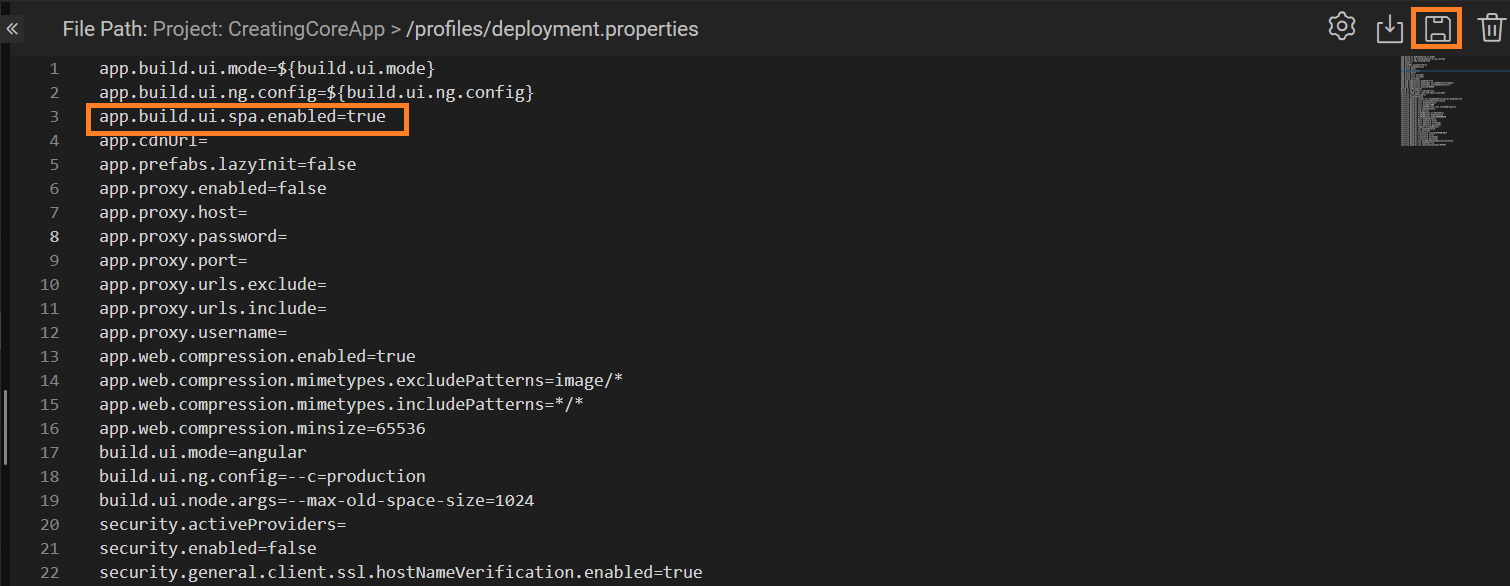Place cursor in app.proxy.enabled=false line
1510x586 pixels.
pos(212,189)
